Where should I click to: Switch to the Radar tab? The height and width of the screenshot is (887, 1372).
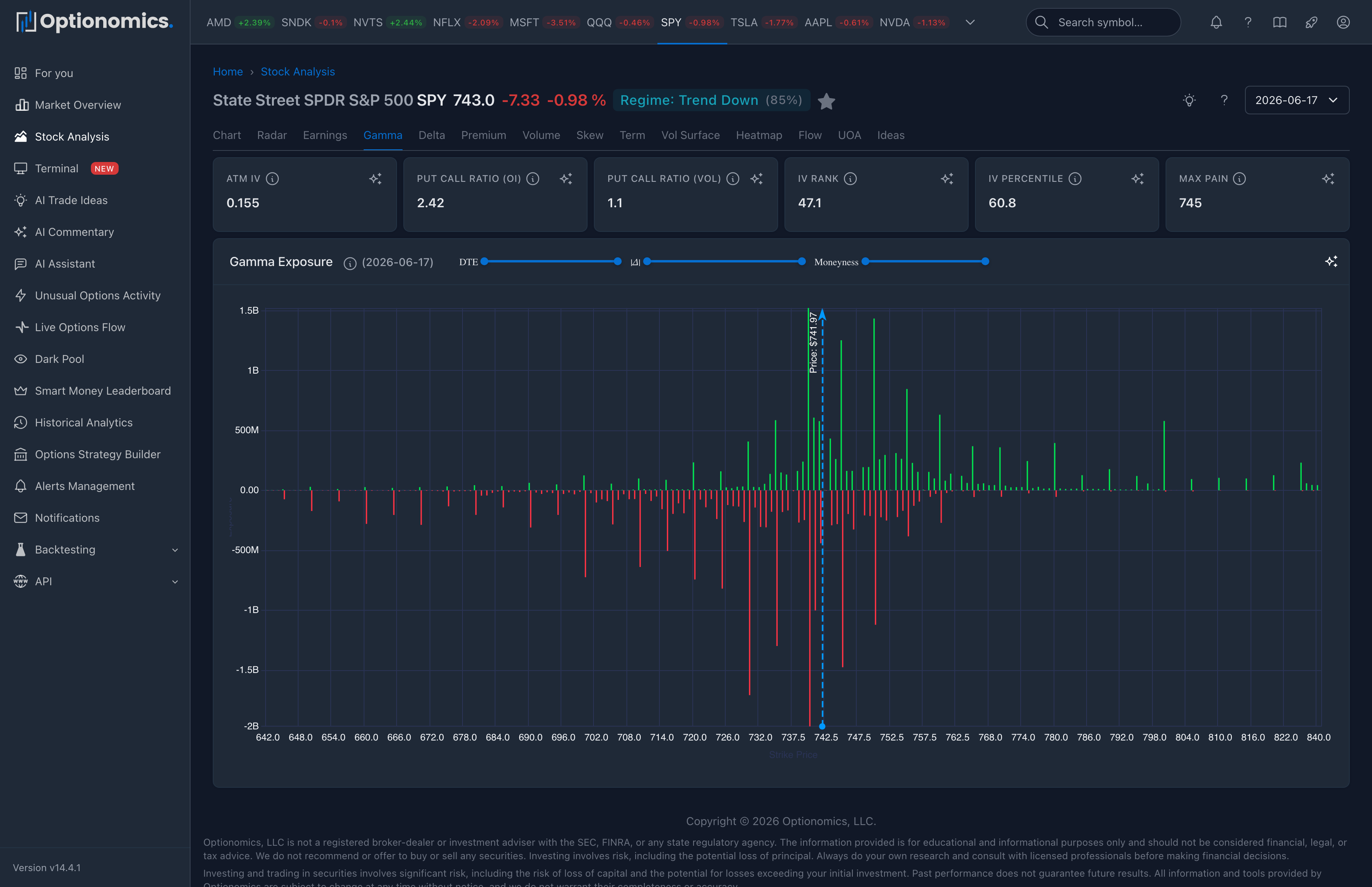tap(272, 135)
